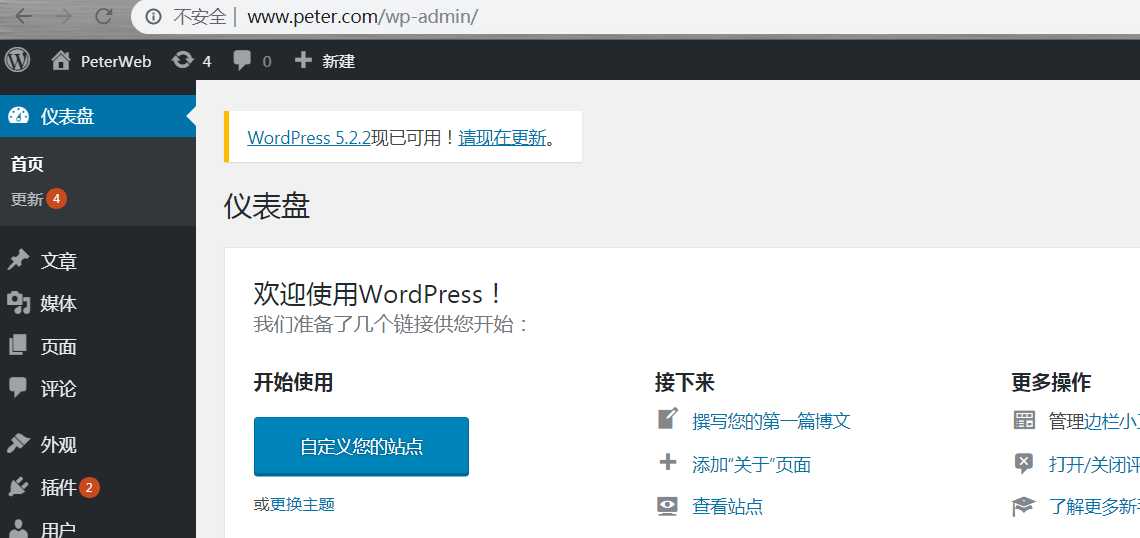The width and height of the screenshot is (1140, 538).
Task: Open 媒体 in the sidebar
Action: [59, 304]
